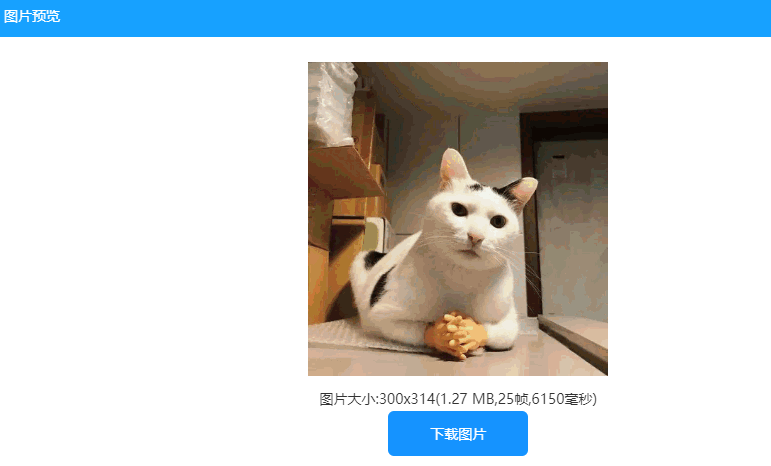
Task: Click the orange toy hands under the cat
Action: click(456, 335)
